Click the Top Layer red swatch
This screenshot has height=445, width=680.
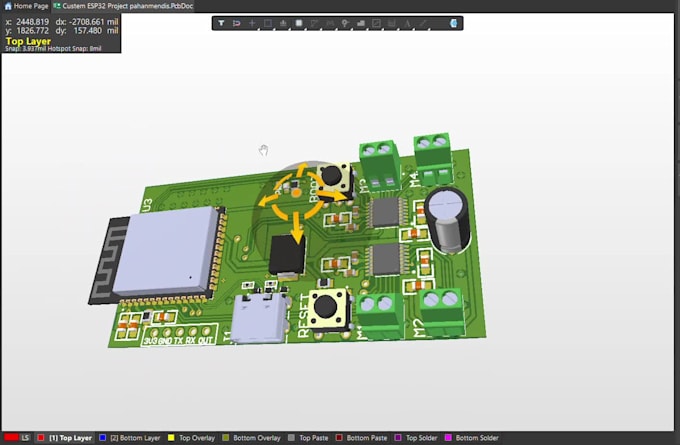[x=41, y=438]
